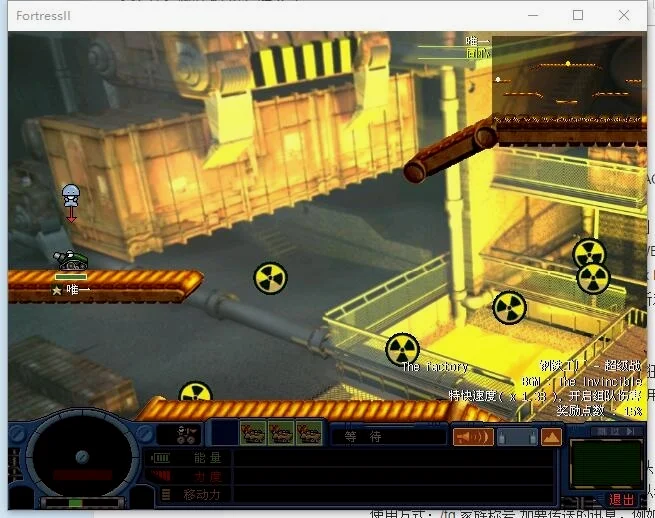Maximize the FortressII window
The height and width of the screenshot is (518, 655).
(578, 15)
